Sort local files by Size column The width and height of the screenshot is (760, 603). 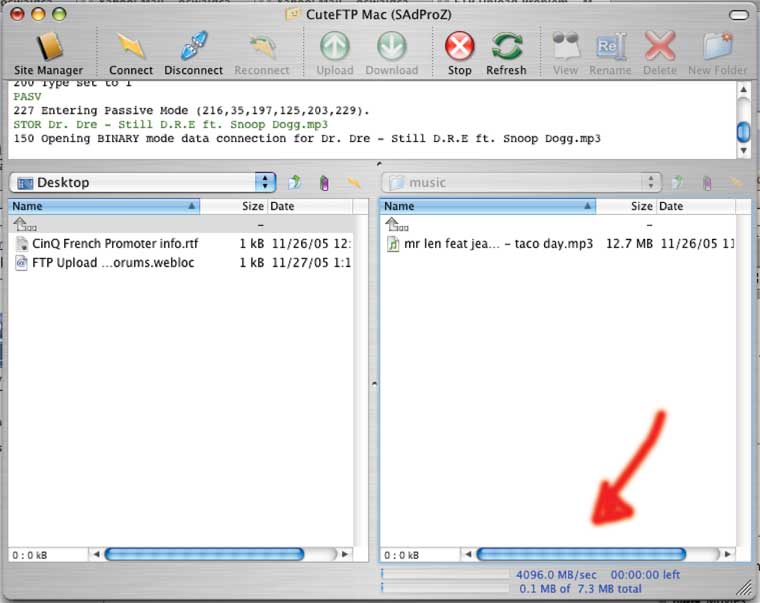tap(233, 206)
